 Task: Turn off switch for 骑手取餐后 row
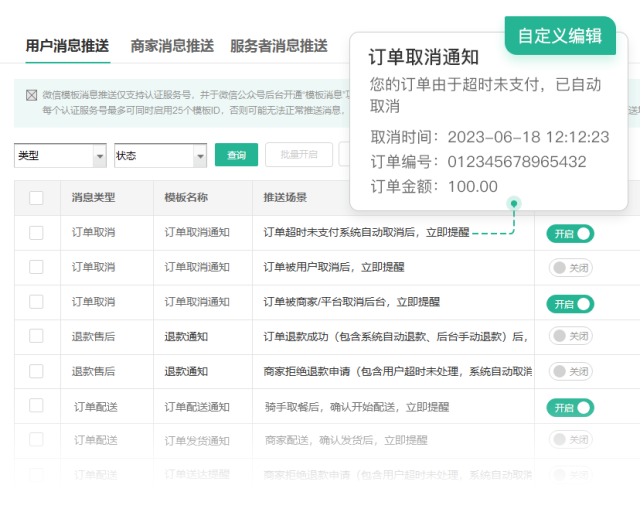570,408
